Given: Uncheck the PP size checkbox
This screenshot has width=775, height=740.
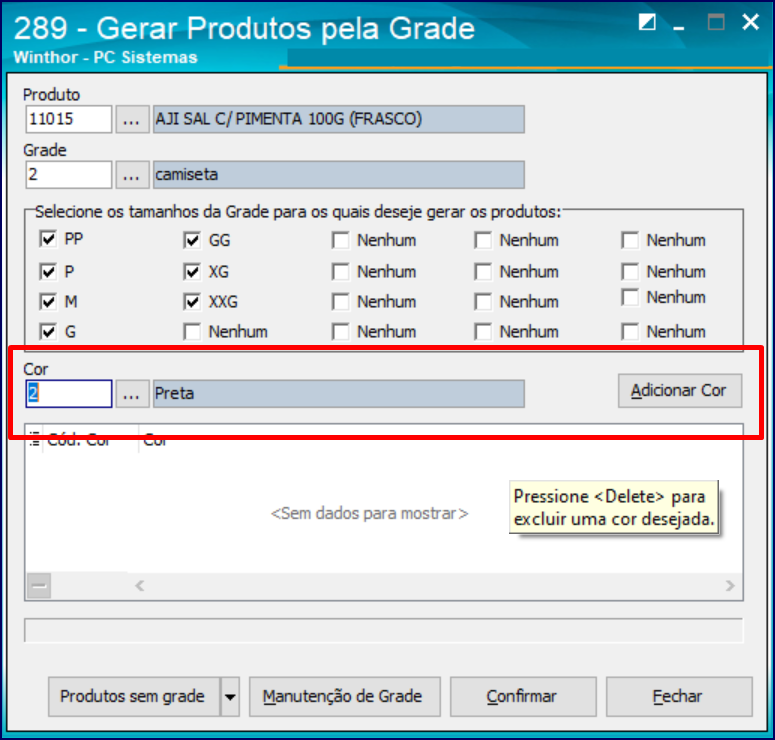Looking at the screenshot, I should pyautogui.click(x=48, y=240).
